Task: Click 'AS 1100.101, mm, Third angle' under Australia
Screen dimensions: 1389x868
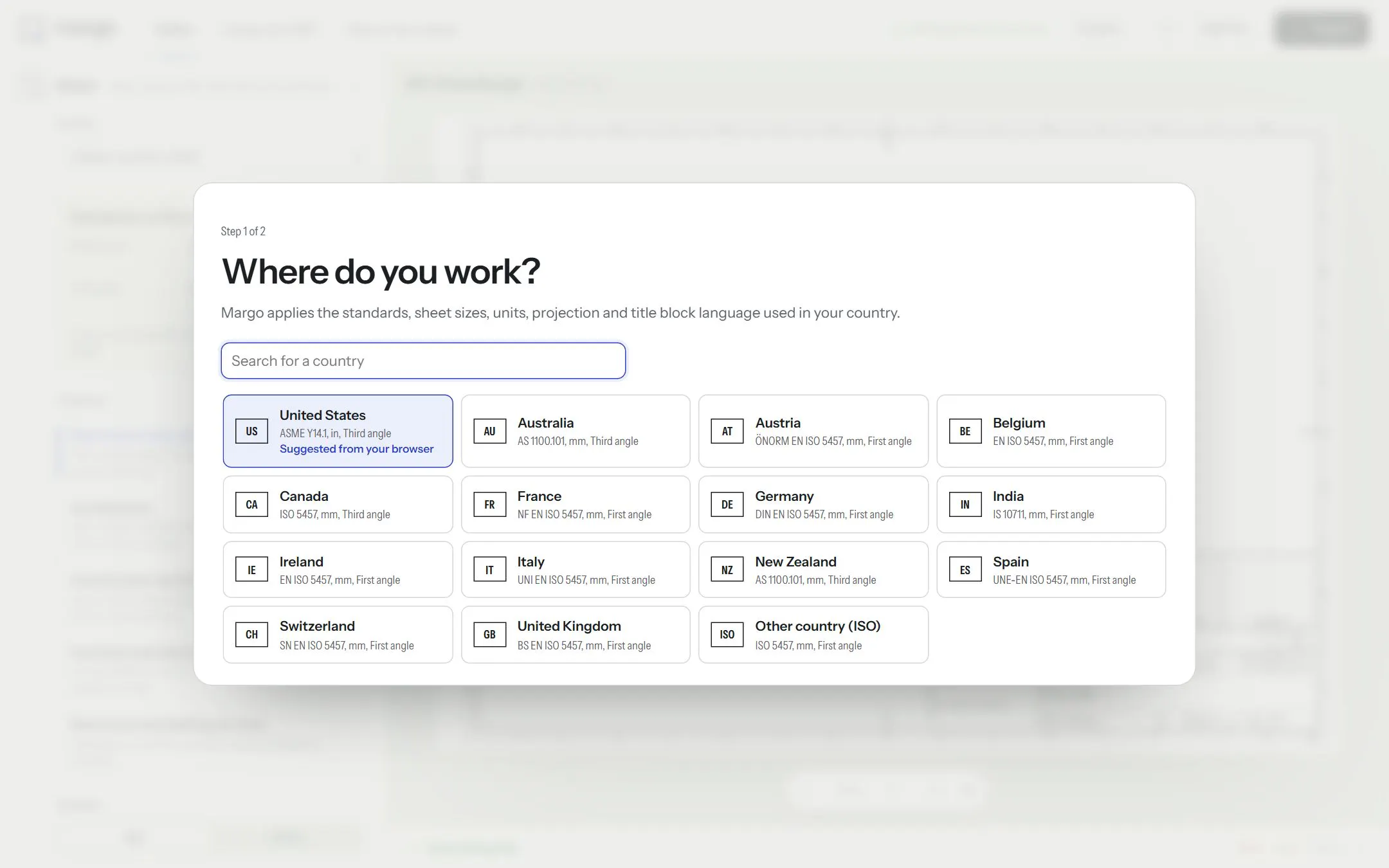Action: (x=577, y=441)
